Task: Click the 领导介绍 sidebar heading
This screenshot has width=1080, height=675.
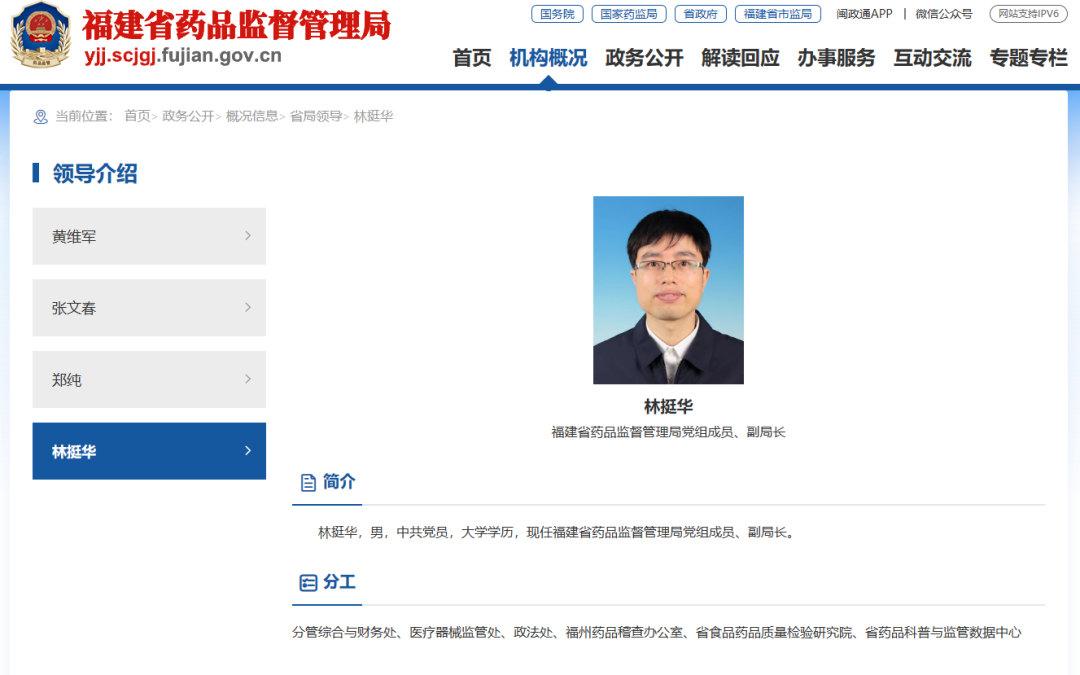Action: (x=95, y=174)
